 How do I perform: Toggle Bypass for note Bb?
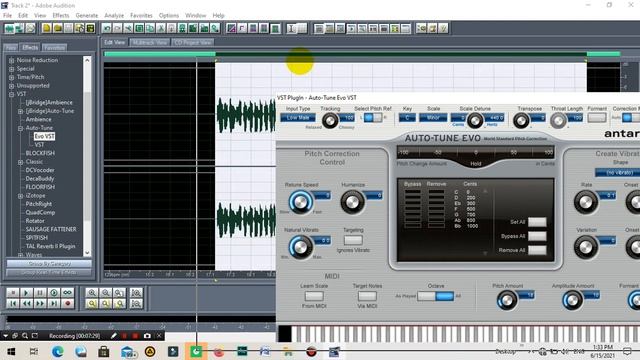pyautogui.click(x=413, y=225)
